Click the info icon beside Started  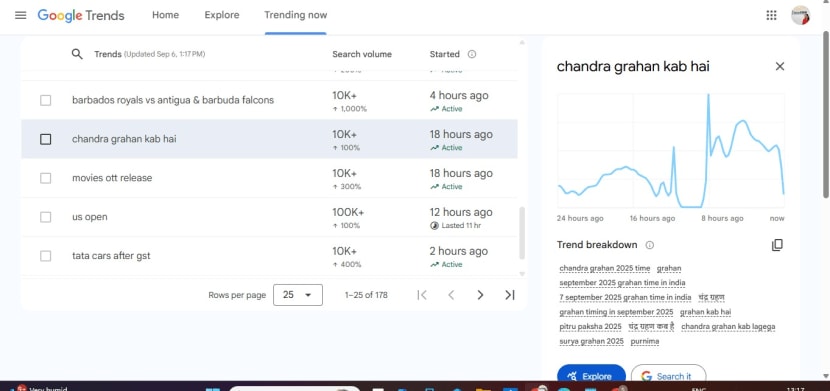point(472,54)
